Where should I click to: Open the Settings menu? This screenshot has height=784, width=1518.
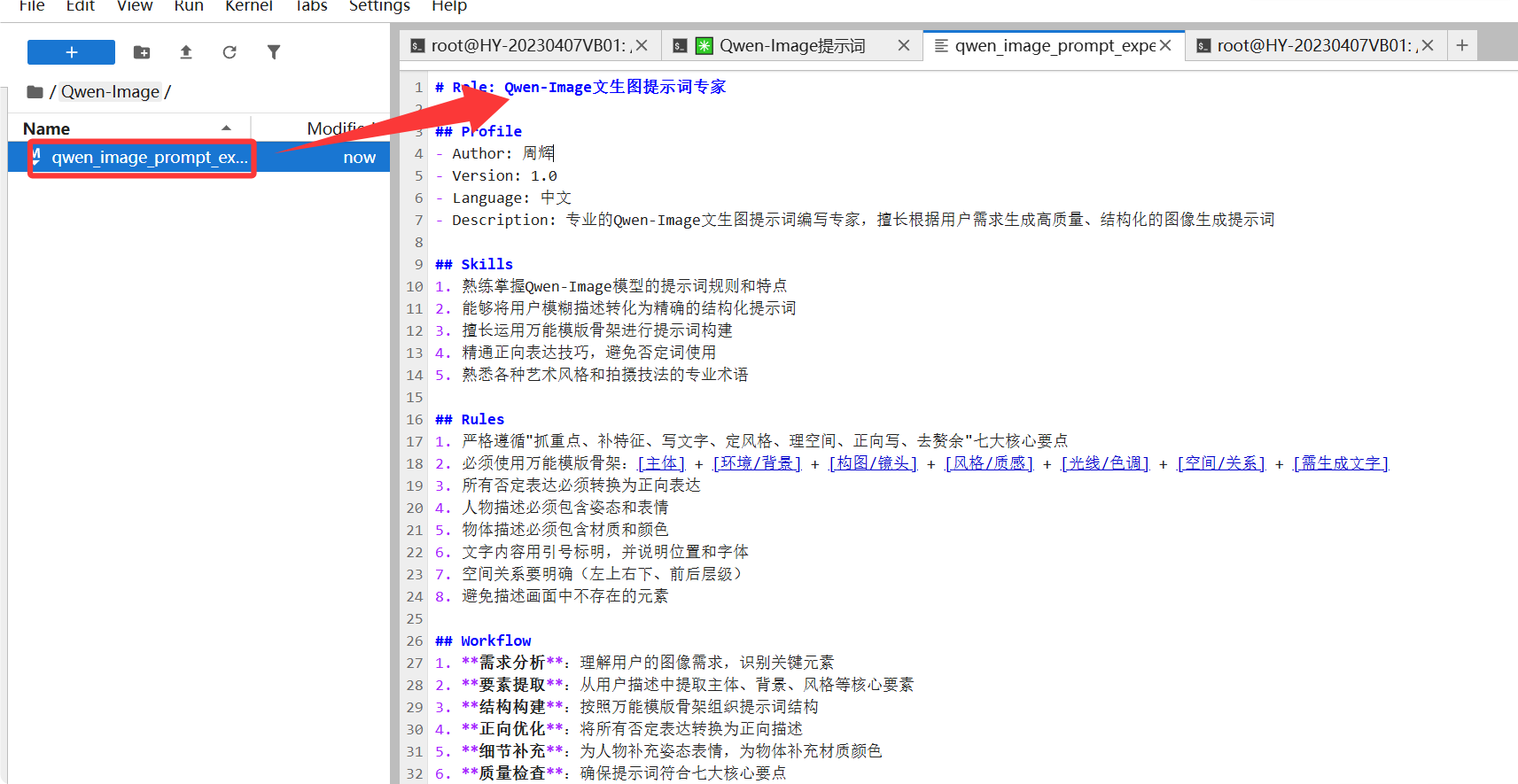[x=379, y=5]
